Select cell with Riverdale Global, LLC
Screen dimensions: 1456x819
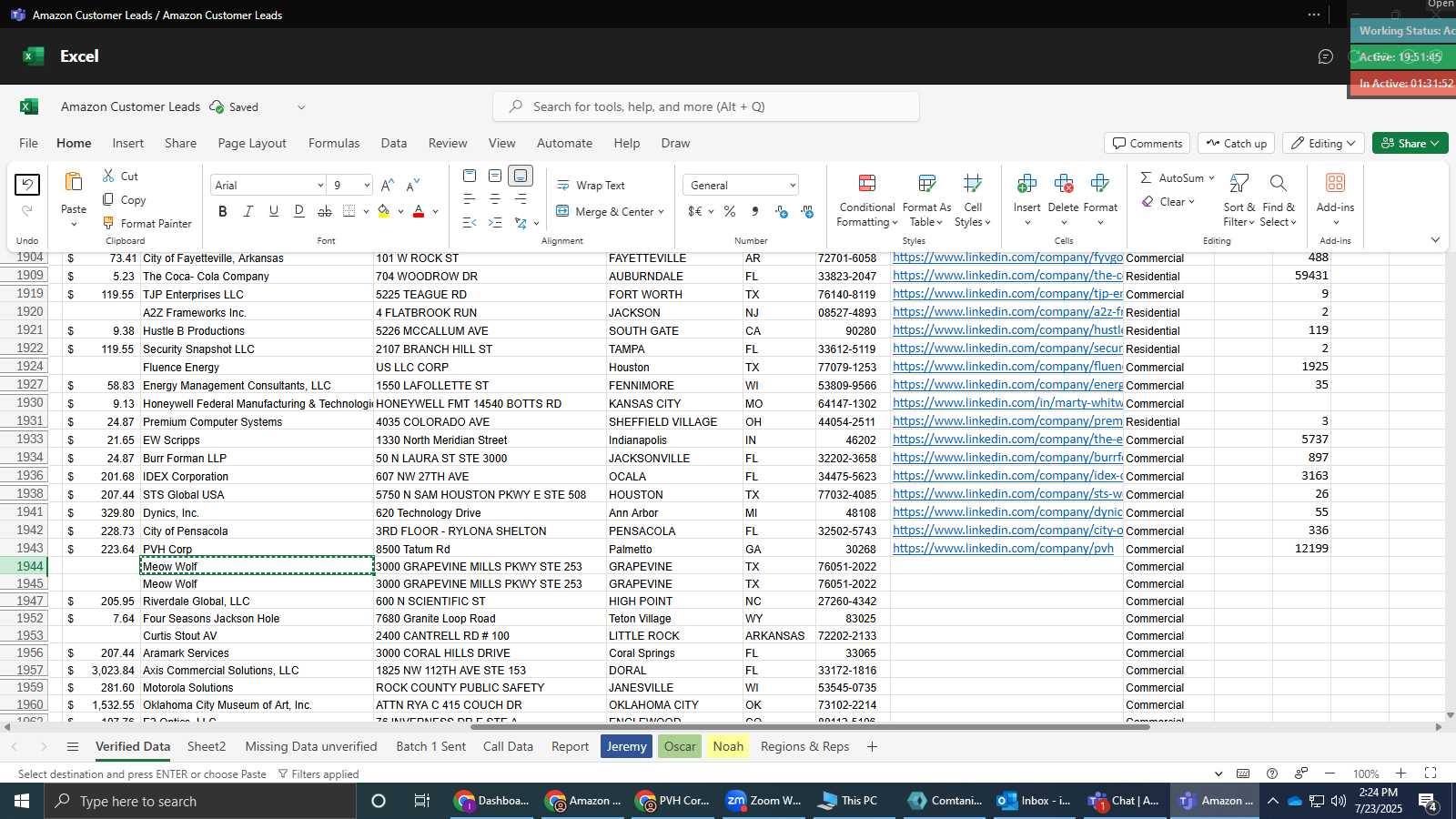[257, 601]
